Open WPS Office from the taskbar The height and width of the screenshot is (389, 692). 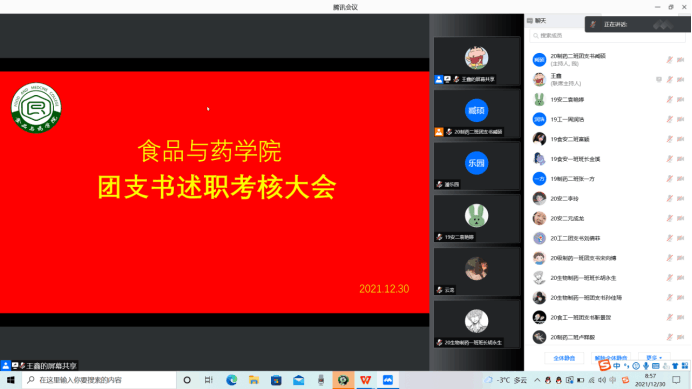[365, 380]
